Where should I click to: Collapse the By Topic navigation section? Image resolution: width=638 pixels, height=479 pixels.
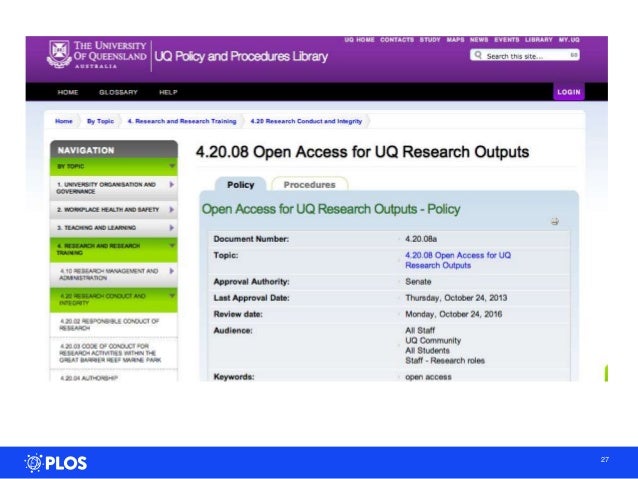coord(172,166)
